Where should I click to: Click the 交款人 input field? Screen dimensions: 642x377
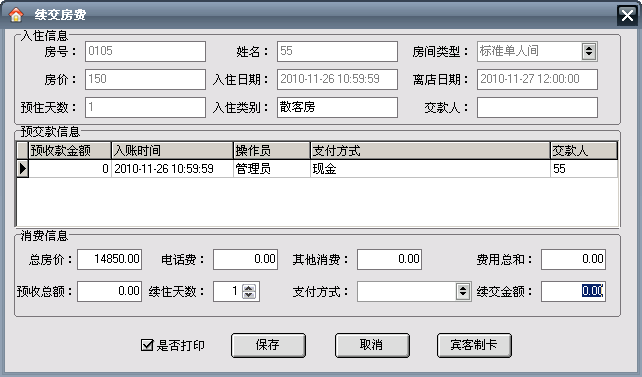[537, 107]
